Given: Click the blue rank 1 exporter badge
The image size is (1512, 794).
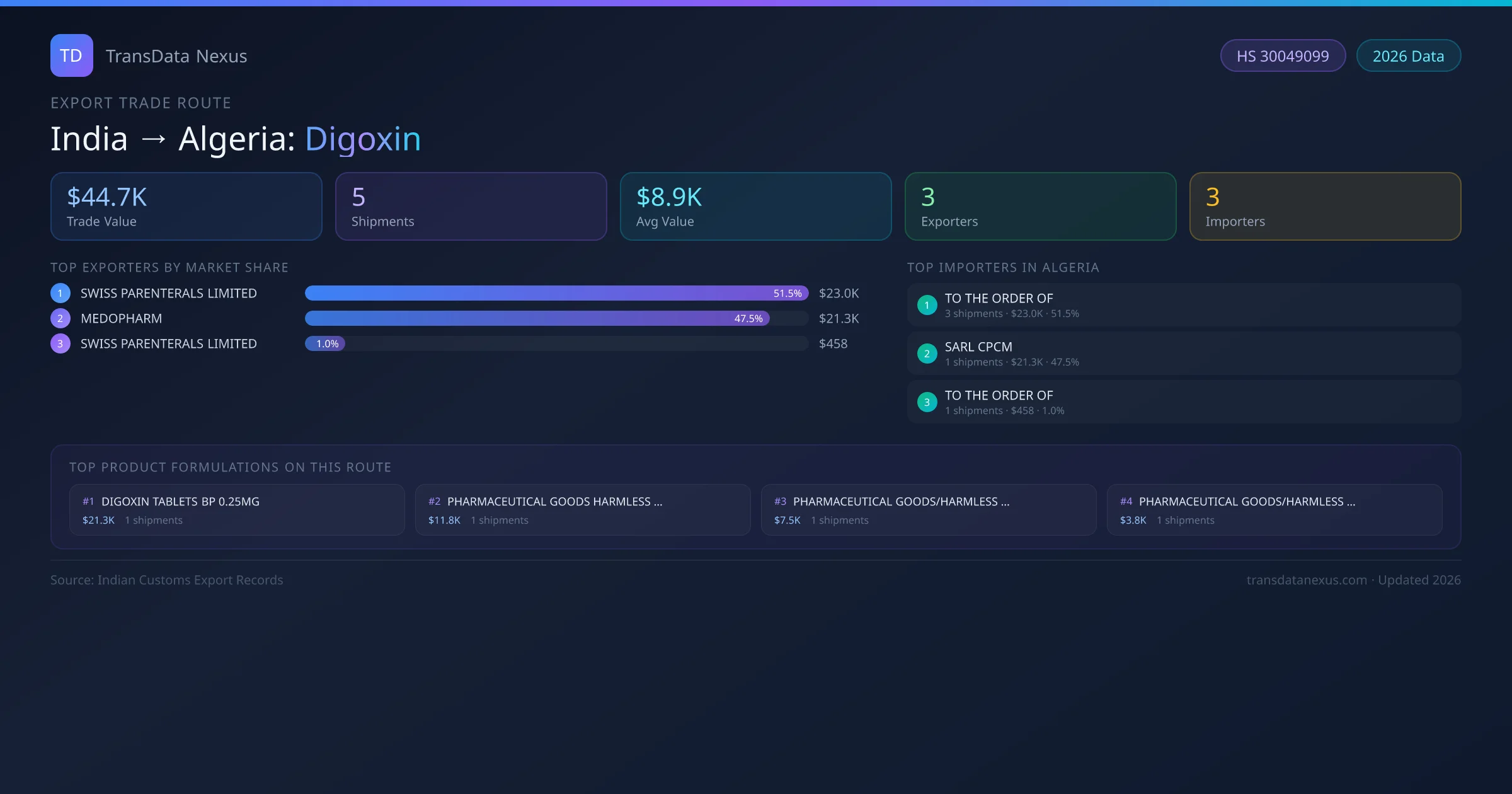Looking at the screenshot, I should [x=60, y=293].
